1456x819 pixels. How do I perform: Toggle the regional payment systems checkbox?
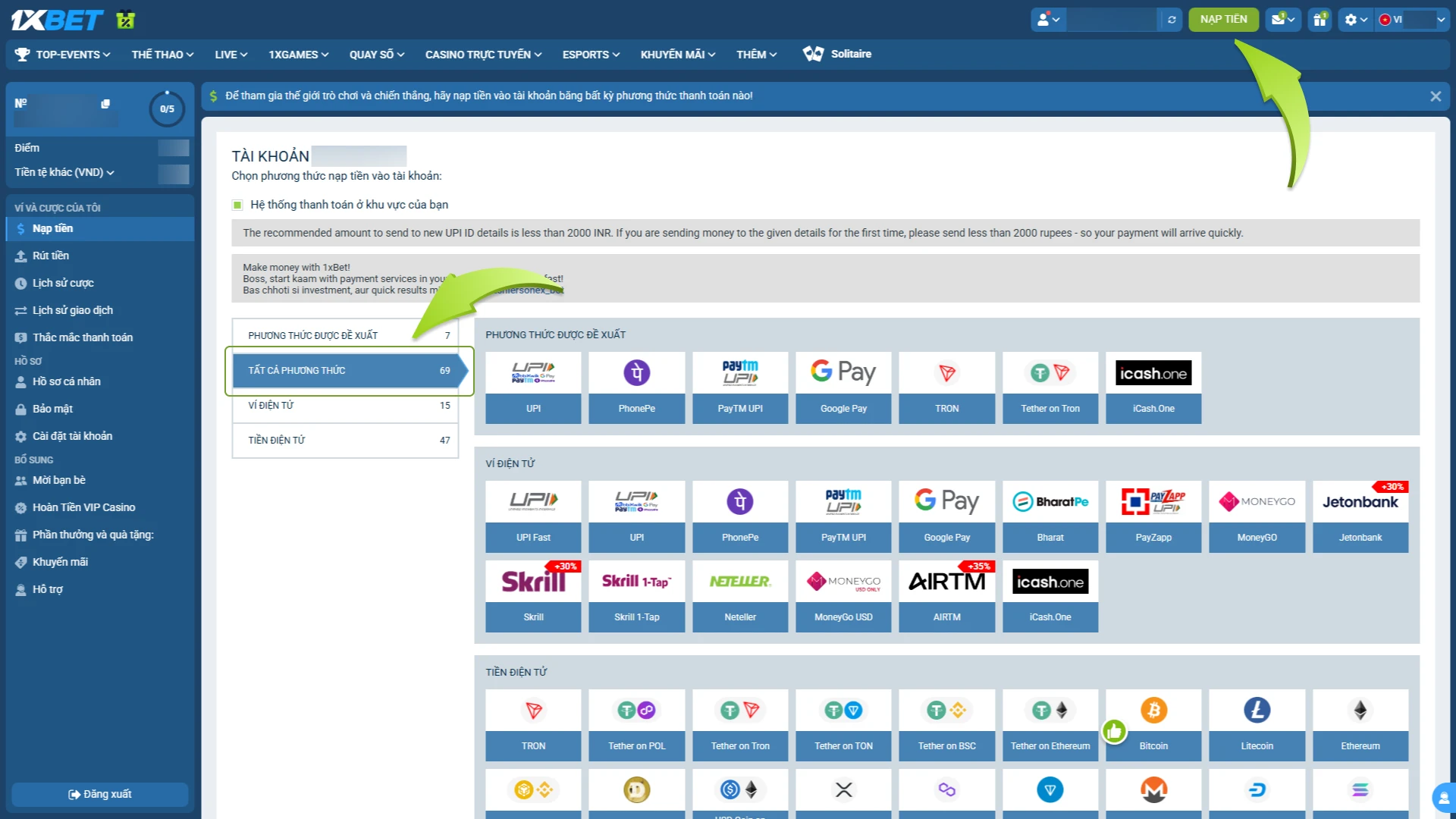[x=237, y=205]
